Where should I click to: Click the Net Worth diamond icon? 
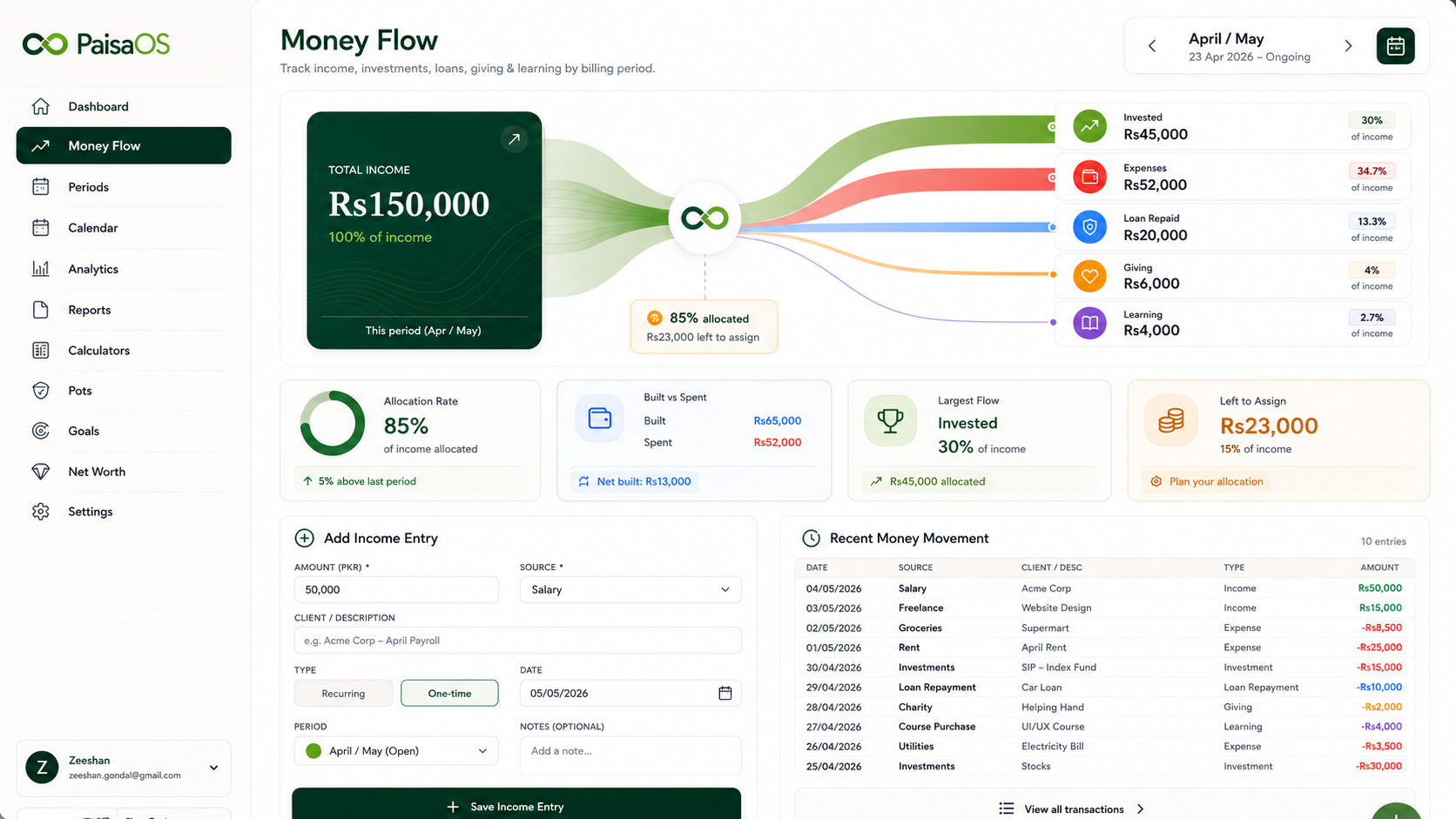[41, 472]
